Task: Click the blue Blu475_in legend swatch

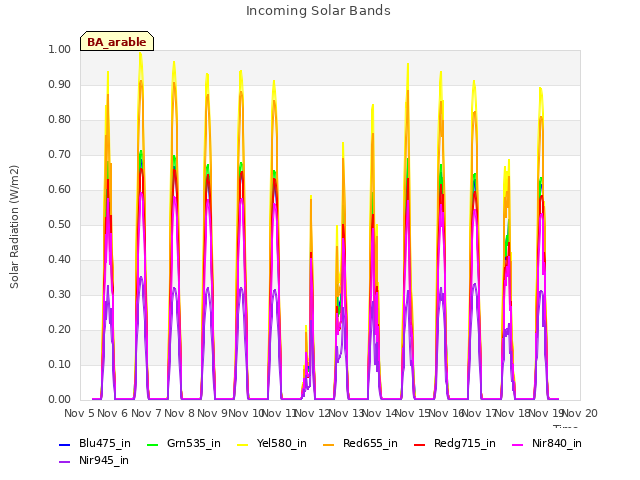Action: 65,444
